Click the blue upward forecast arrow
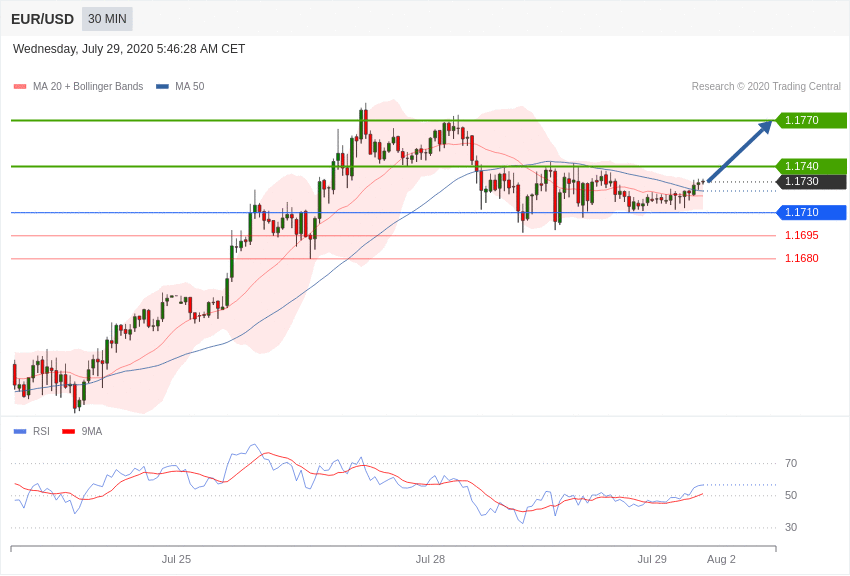This screenshot has width=850, height=576. point(740,151)
